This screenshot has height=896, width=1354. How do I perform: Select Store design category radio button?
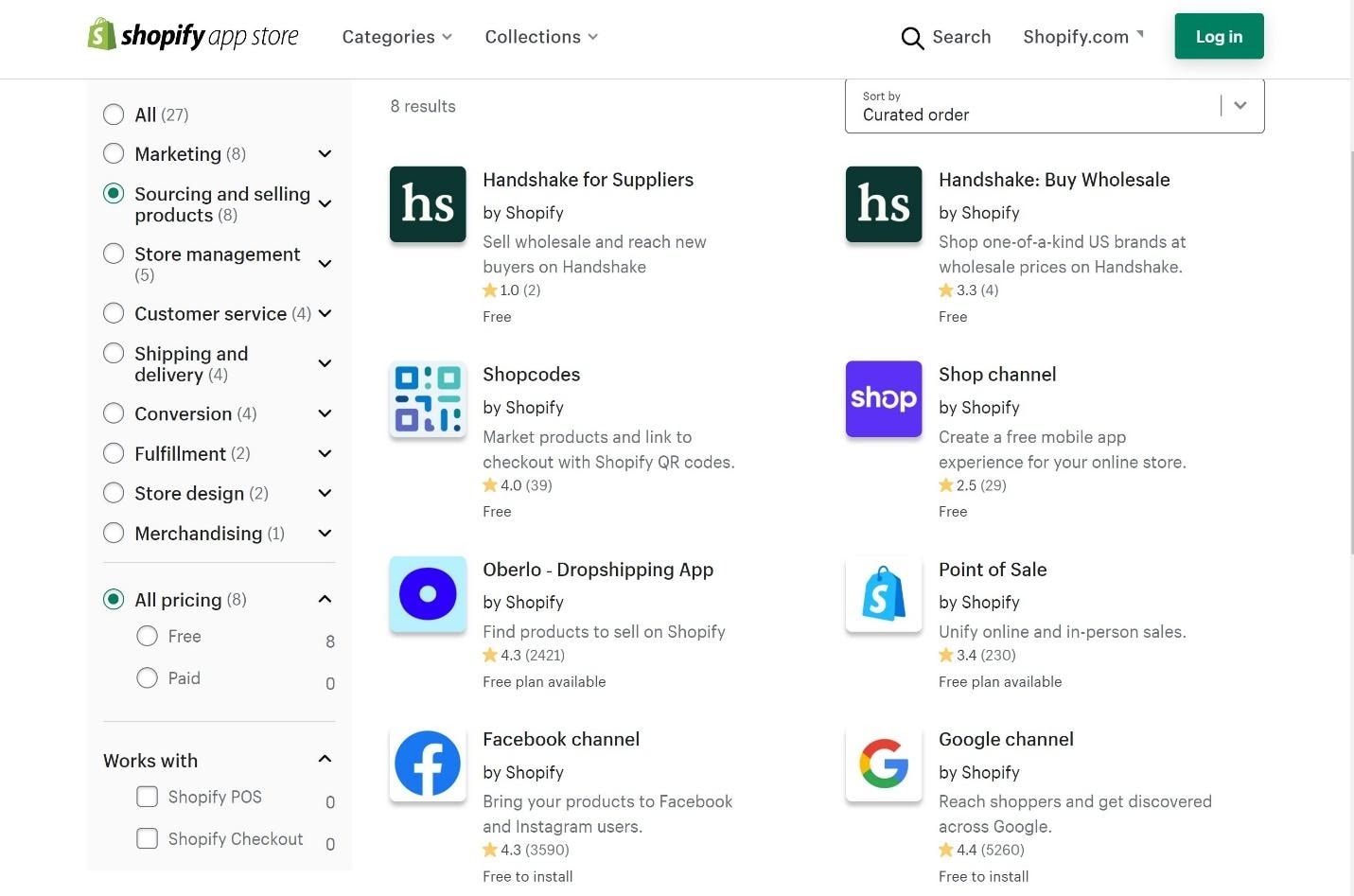[114, 493]
